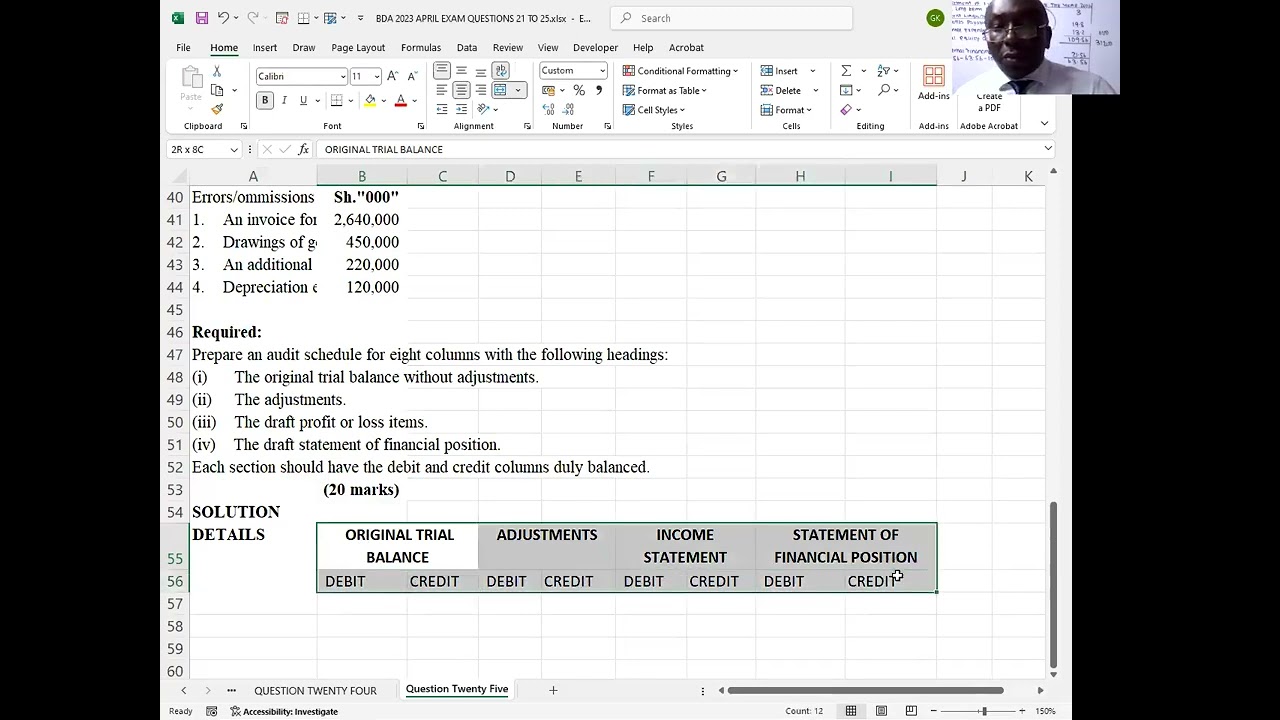The height and width of the screenshot is (720, 1280).
Task: Click the AutoSum sigma icon
Action: 846,71
